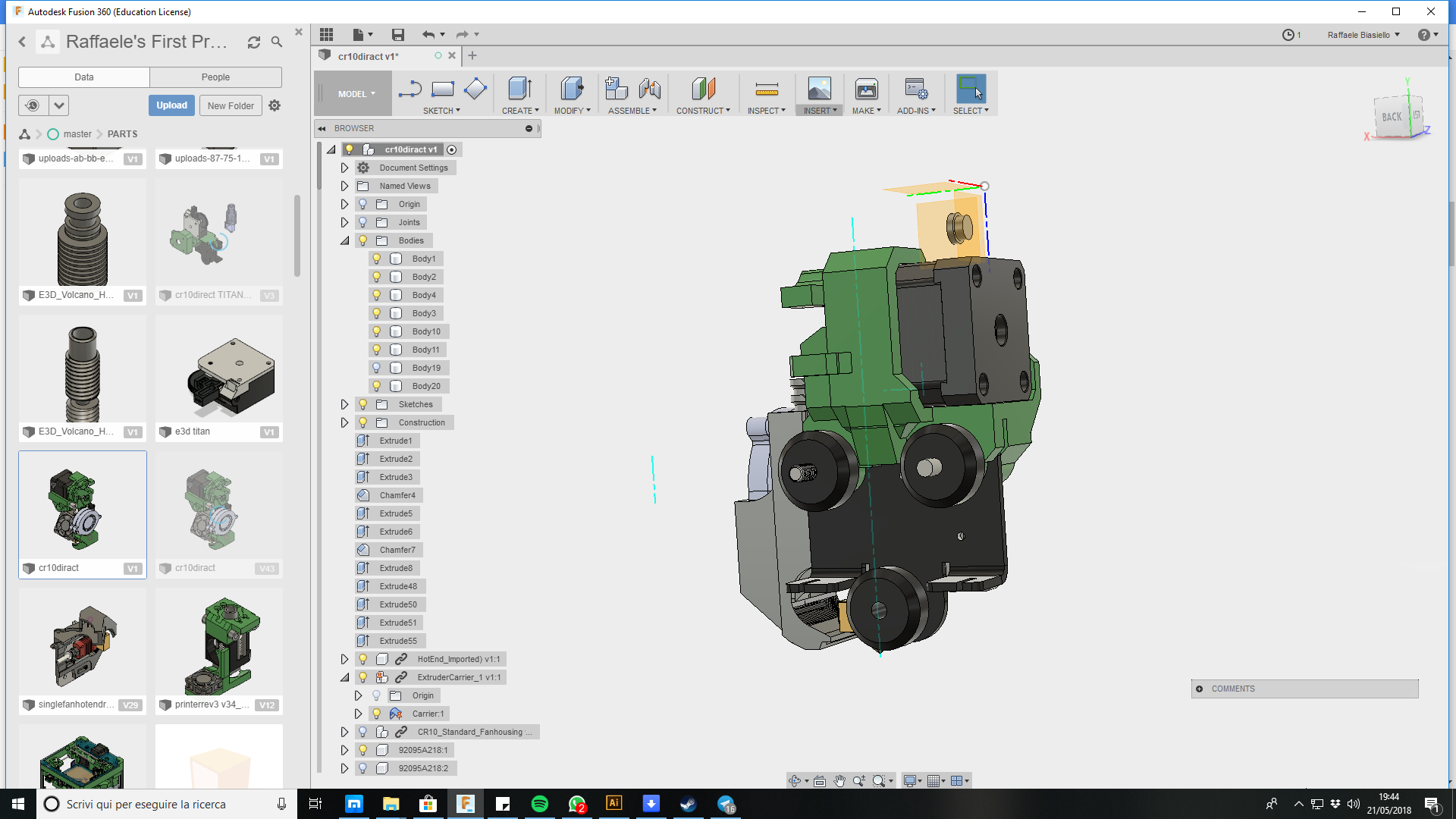Go back in the data panel
The width and height of the screenshot is (1456, 819).
tap(22, 42)
